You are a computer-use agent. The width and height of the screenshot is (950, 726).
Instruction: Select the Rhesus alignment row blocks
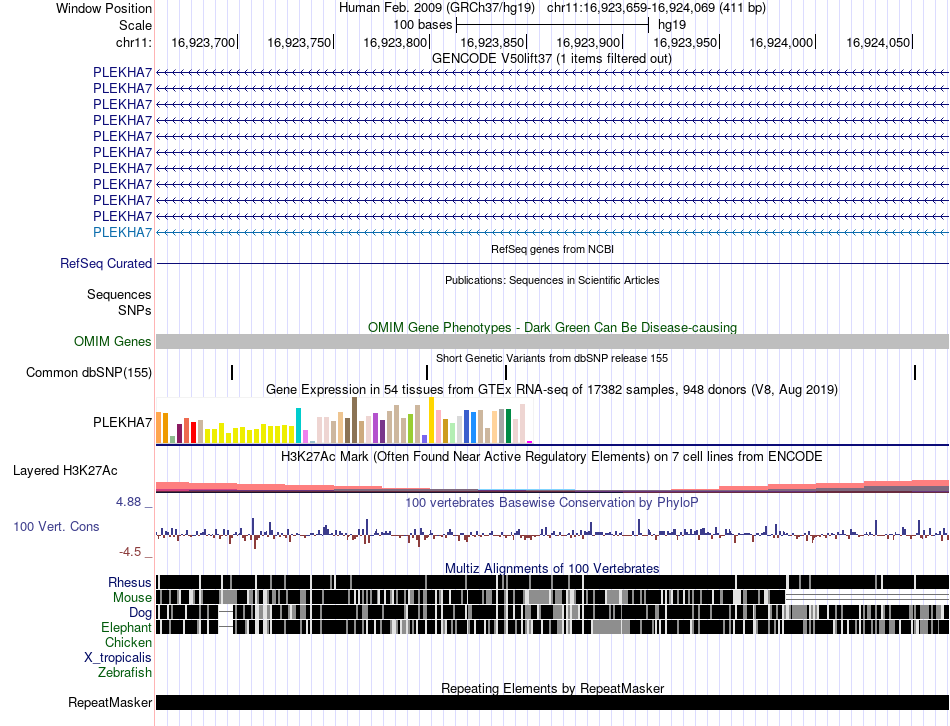(x=553, y=582)
